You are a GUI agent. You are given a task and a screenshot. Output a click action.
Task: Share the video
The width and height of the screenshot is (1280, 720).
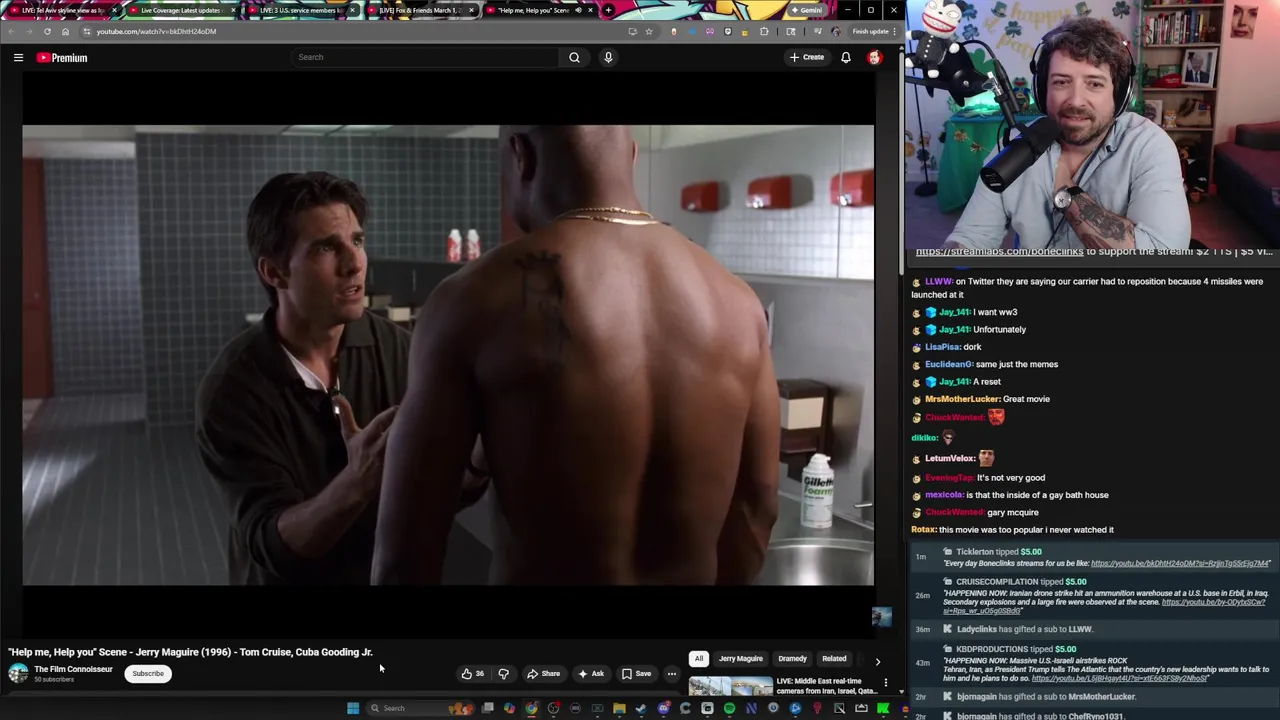[544, 673]
